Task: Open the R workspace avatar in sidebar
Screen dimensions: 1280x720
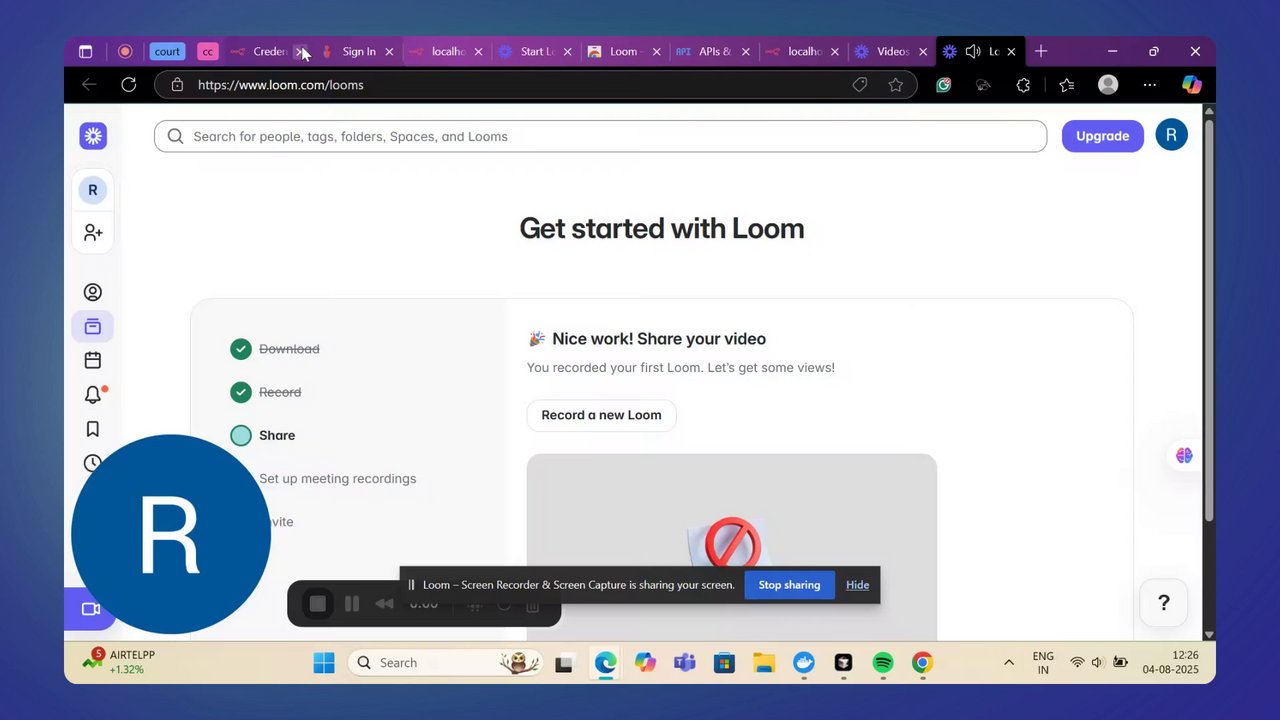Action: pos(93,190)
